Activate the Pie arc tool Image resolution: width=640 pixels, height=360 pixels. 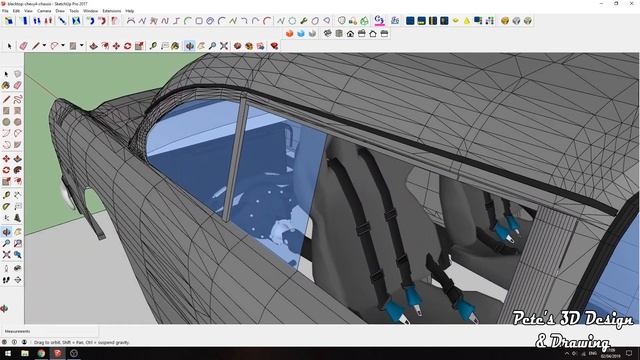[x=18, y=145]
